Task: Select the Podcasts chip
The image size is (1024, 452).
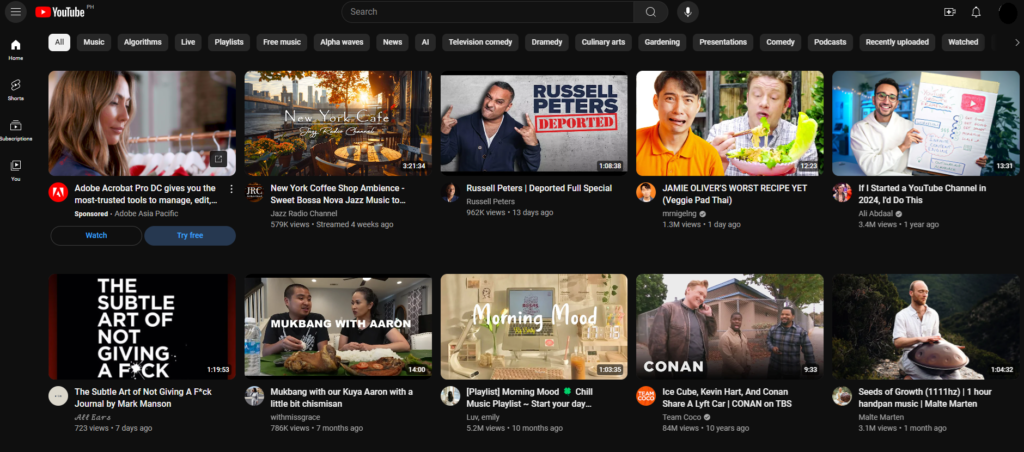Action: (830, 42)
